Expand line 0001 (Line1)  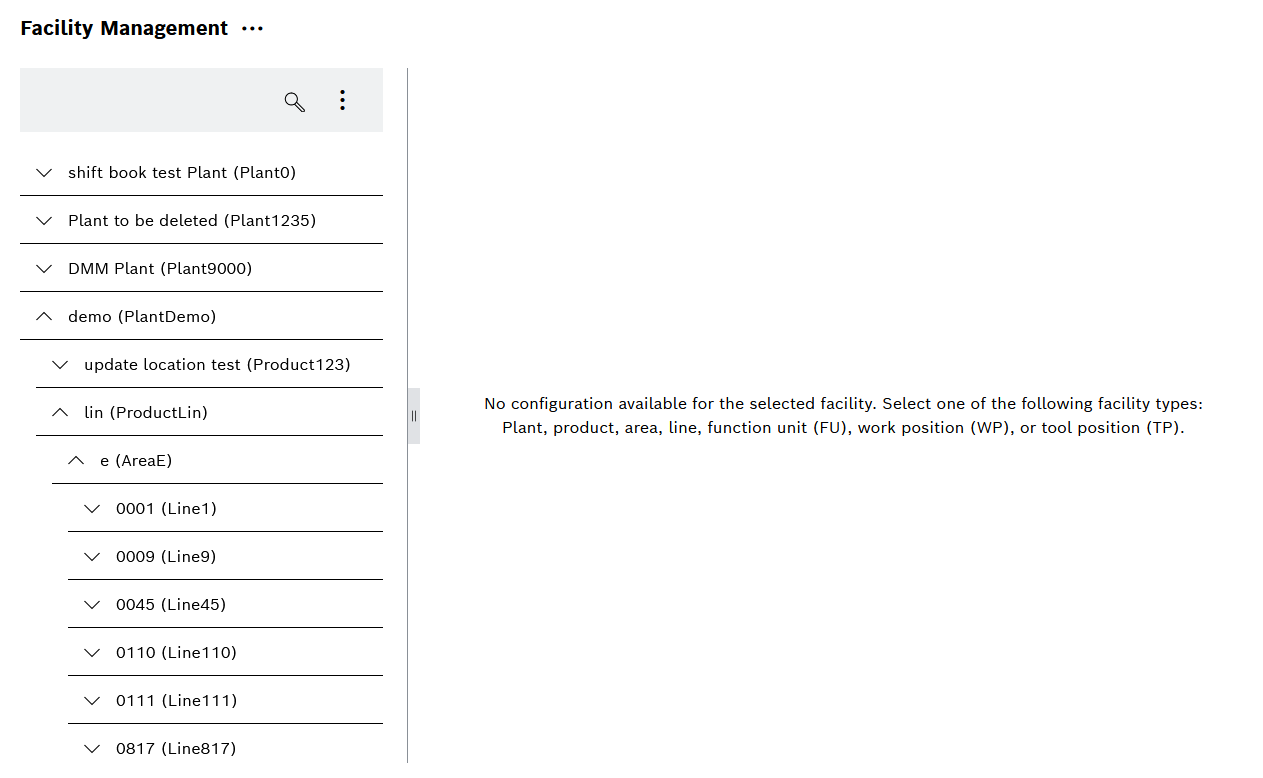[x=91, y=508]
